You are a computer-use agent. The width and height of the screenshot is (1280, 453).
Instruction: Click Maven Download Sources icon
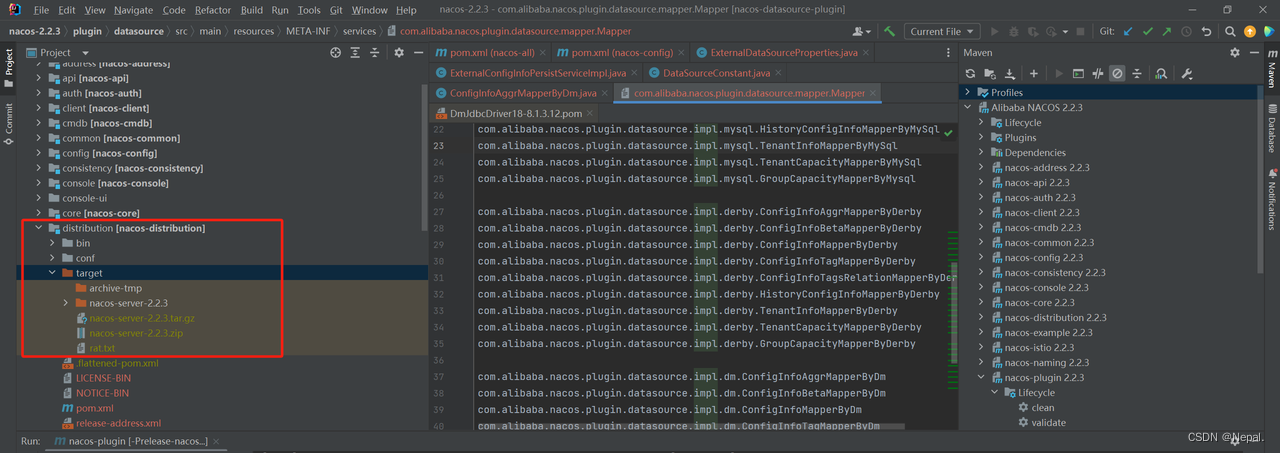click(x=1010, y=73)
